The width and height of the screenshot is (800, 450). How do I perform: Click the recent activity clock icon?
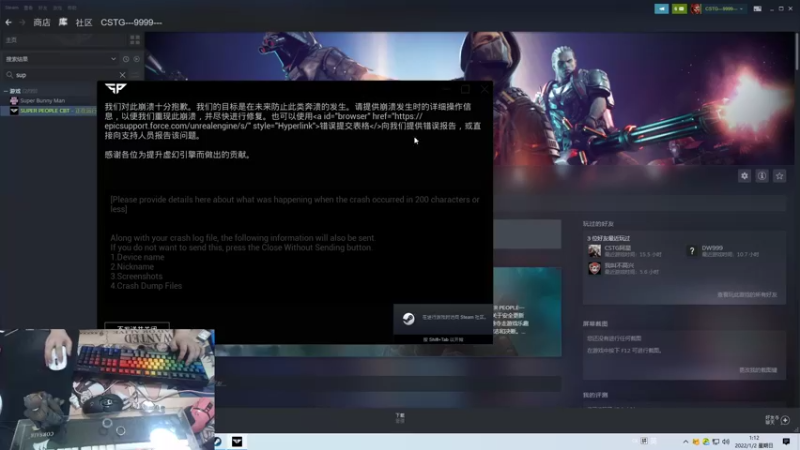pyautogui.click(x=126, y=59)
